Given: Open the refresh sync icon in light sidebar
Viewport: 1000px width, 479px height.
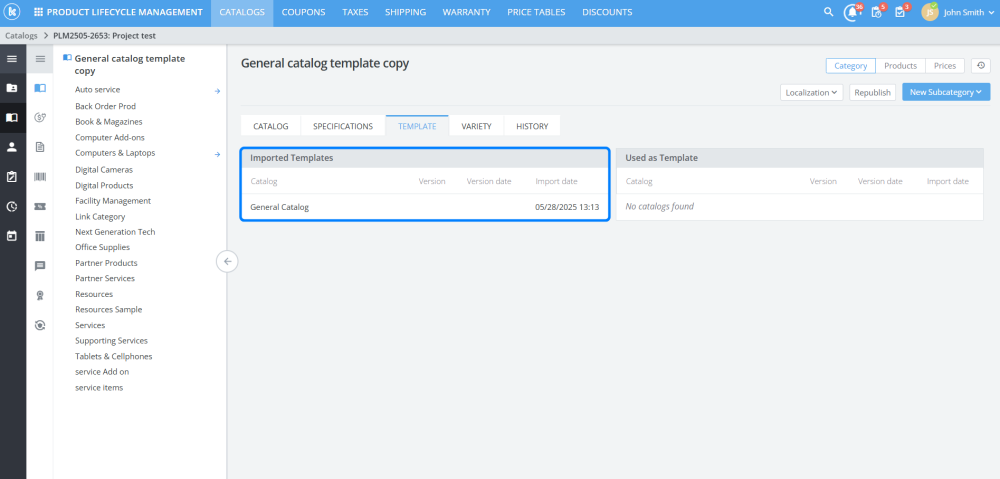Looking at the screenshot, I should [x=40, y=325].
